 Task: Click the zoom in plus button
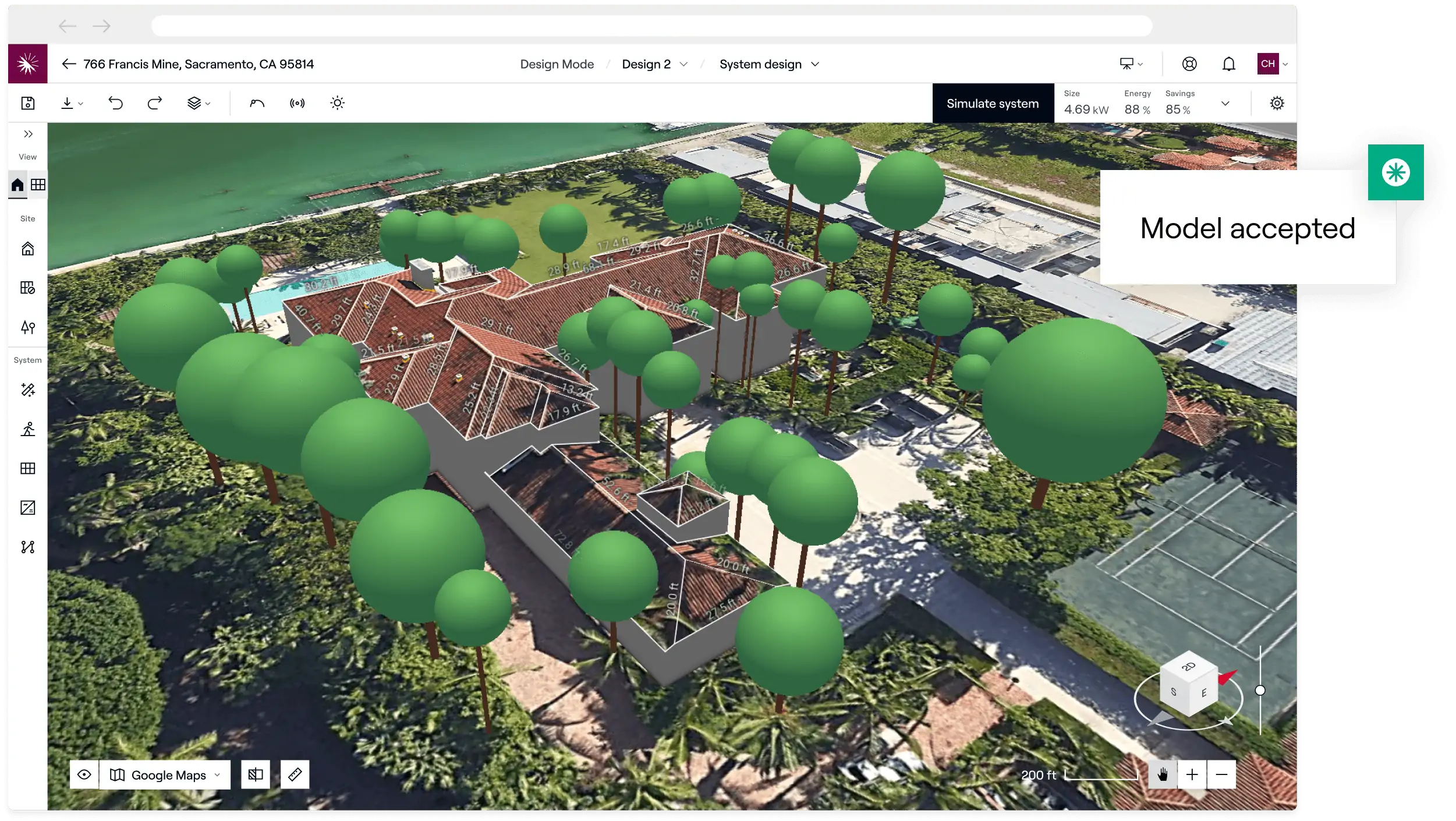pos(1192,774)
